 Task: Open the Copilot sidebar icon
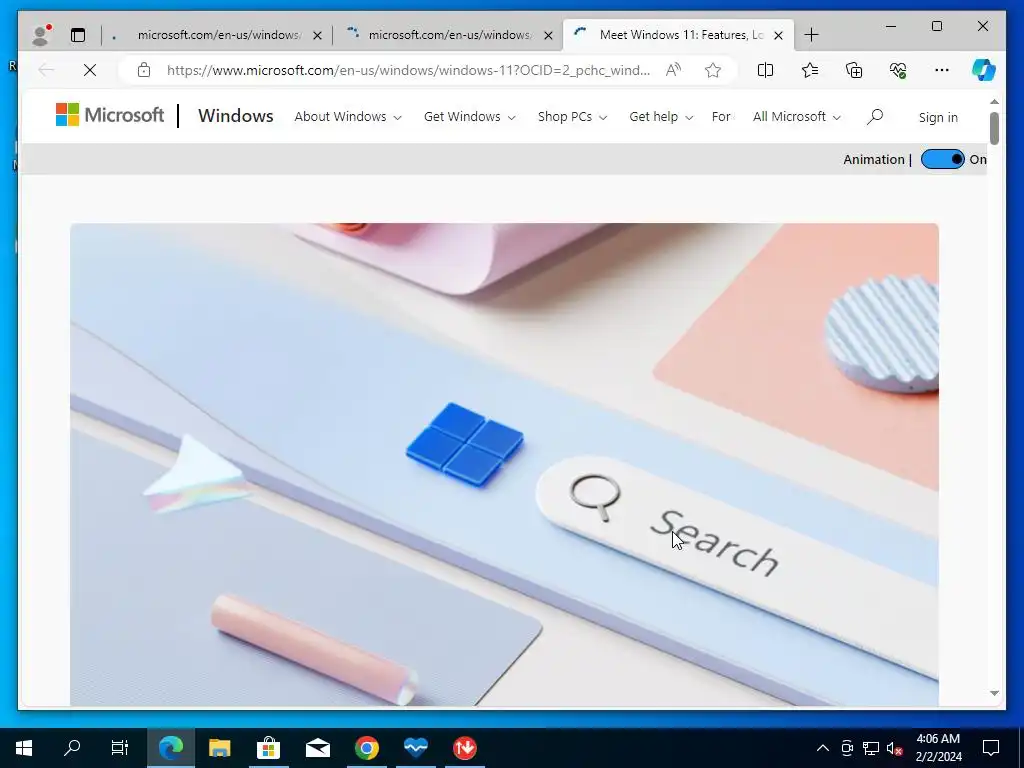tap(984, 70)
